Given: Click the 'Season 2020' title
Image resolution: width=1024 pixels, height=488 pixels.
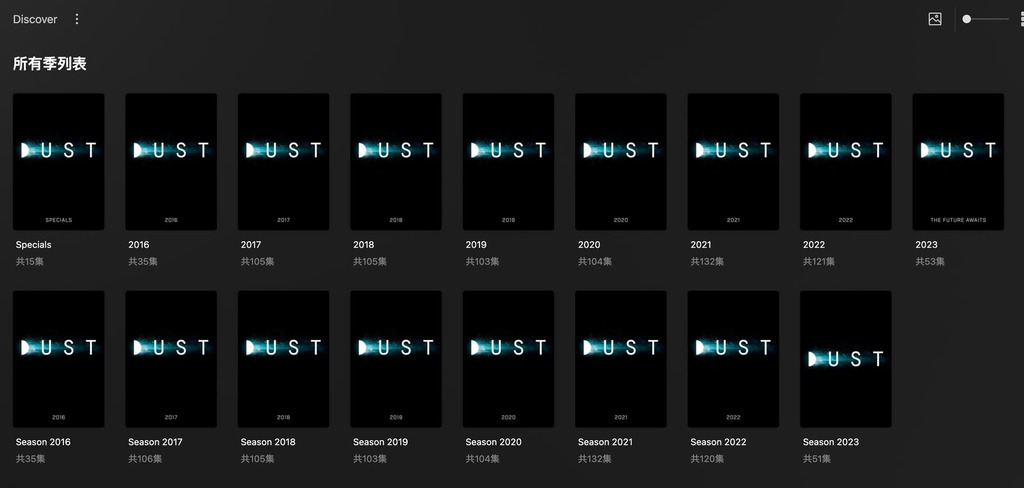Looking at the screenshot, I should (x=493, y=442).
